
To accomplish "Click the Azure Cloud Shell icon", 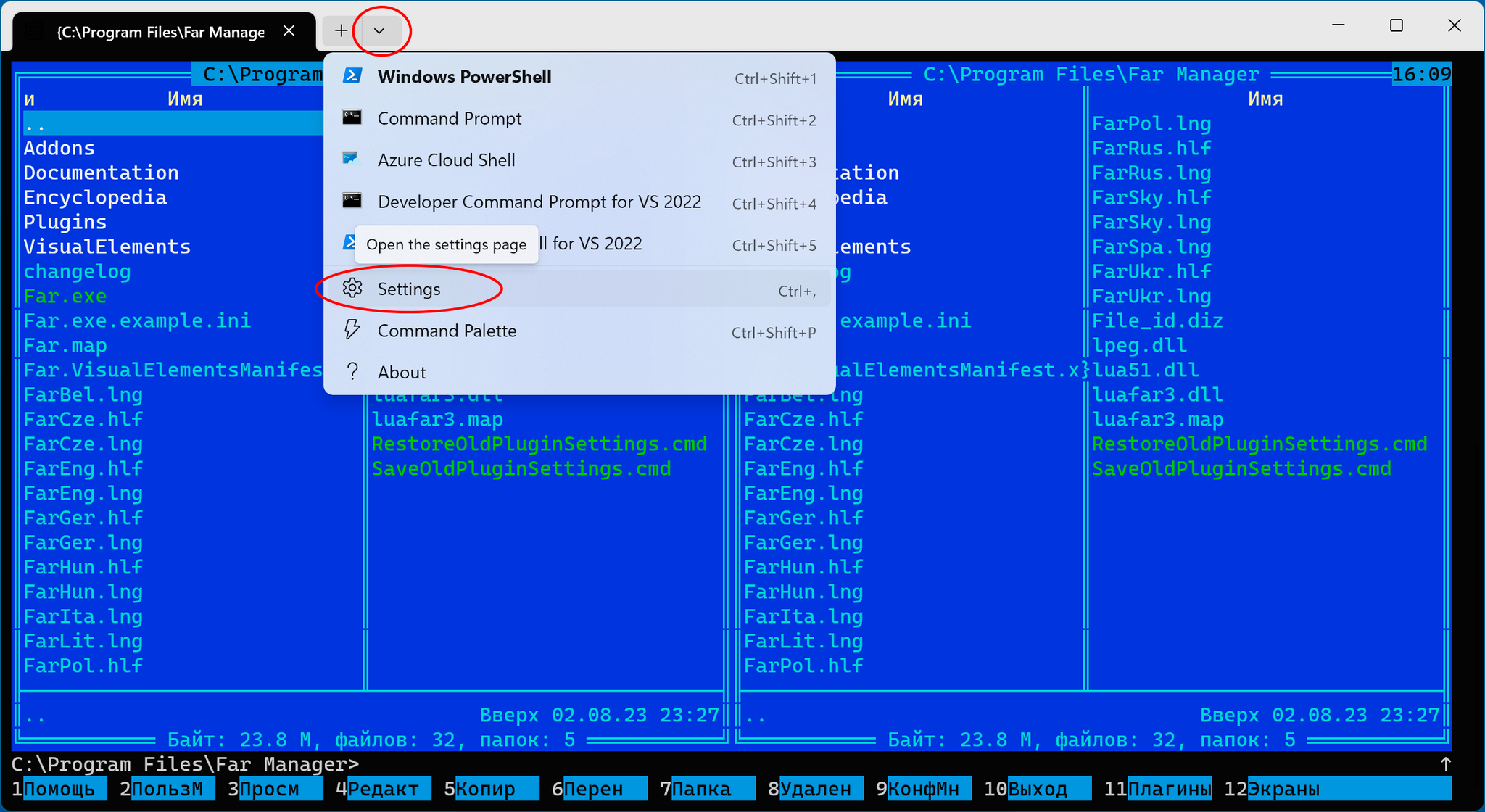I will pos(352,159).
